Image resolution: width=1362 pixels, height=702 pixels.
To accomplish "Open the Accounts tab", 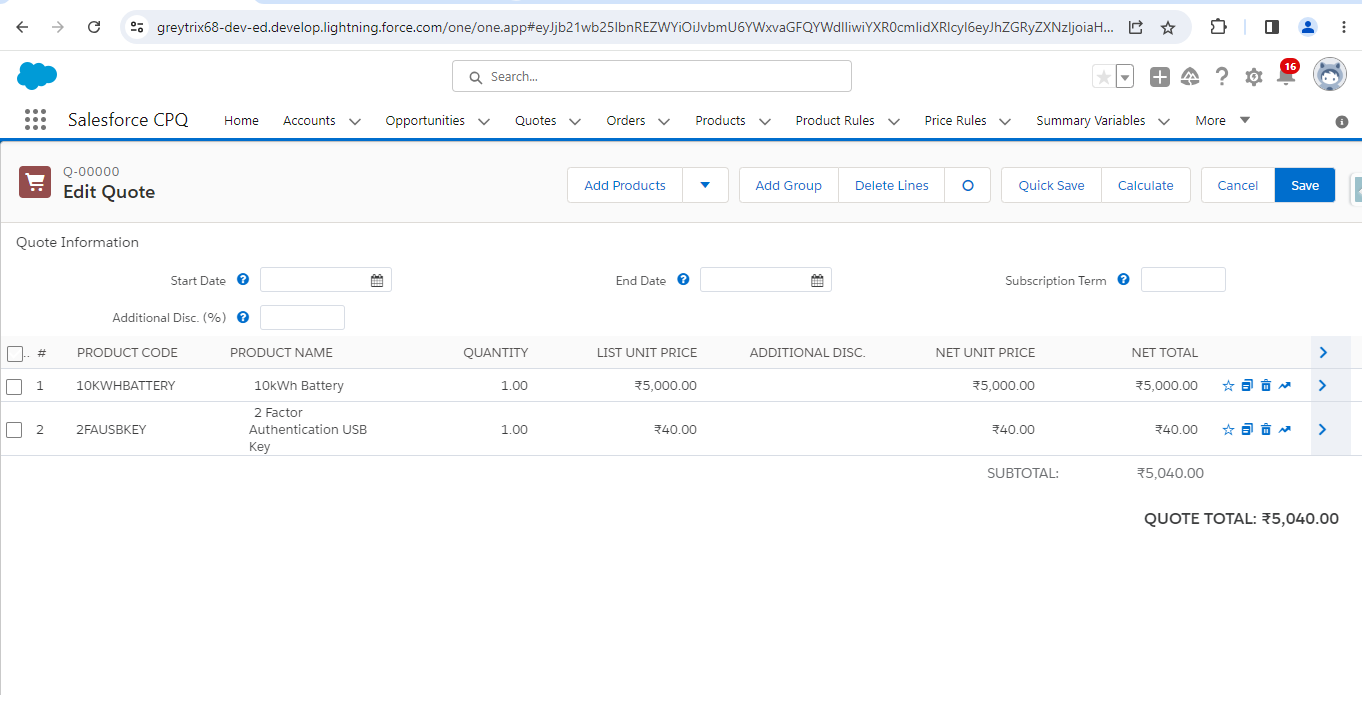I will click(309, 120).
